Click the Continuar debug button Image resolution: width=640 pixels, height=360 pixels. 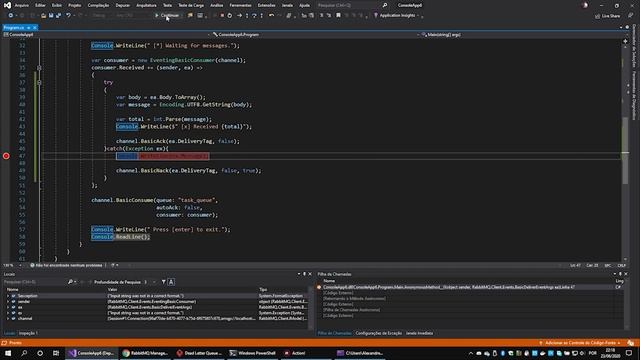(x=167, y=16)
